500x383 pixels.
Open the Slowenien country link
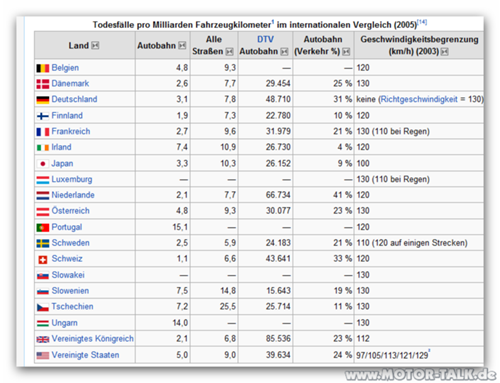pyautogui.click(x=70, y=291)
